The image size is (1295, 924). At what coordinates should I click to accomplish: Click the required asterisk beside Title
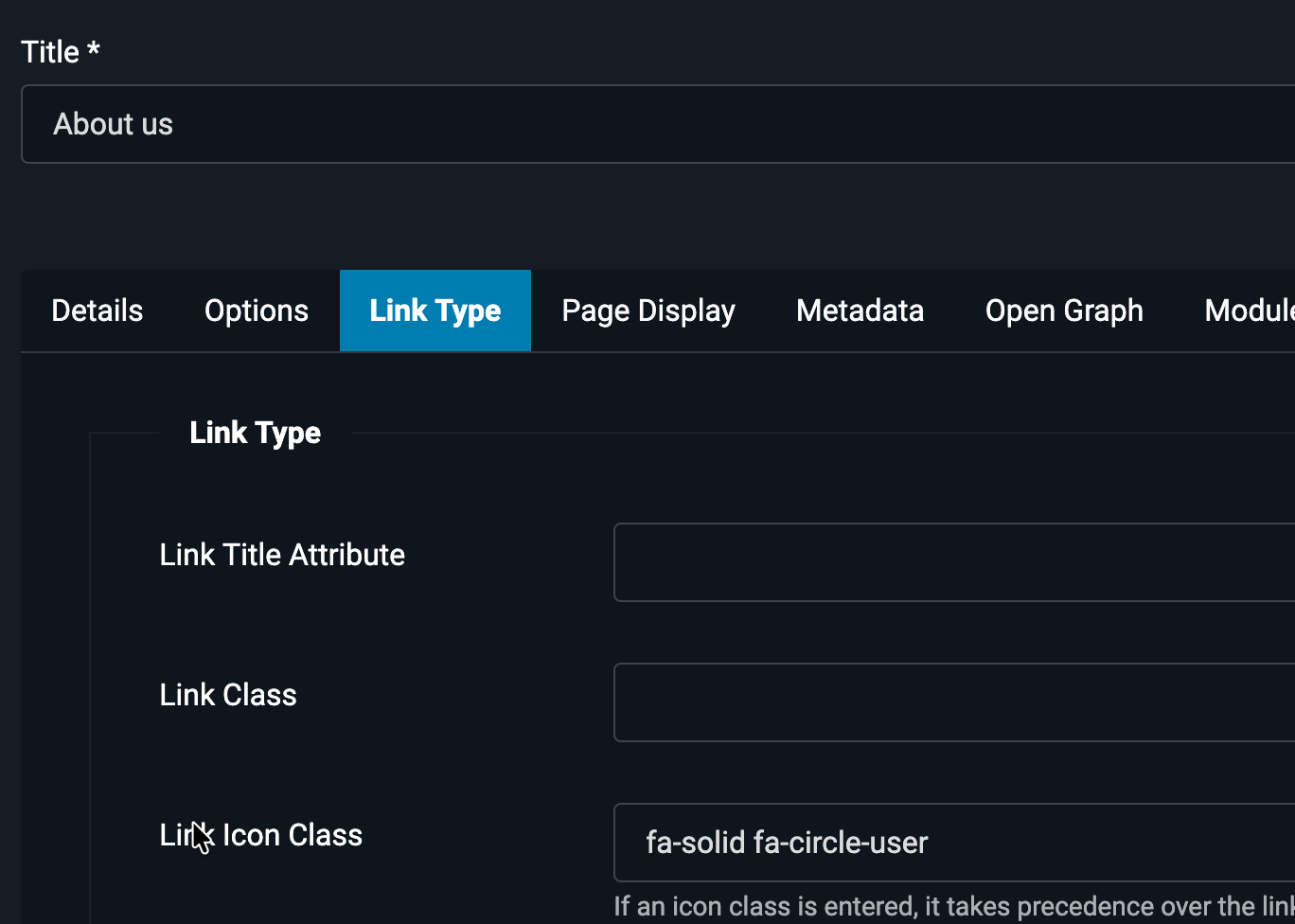click(x=94, y=48)
